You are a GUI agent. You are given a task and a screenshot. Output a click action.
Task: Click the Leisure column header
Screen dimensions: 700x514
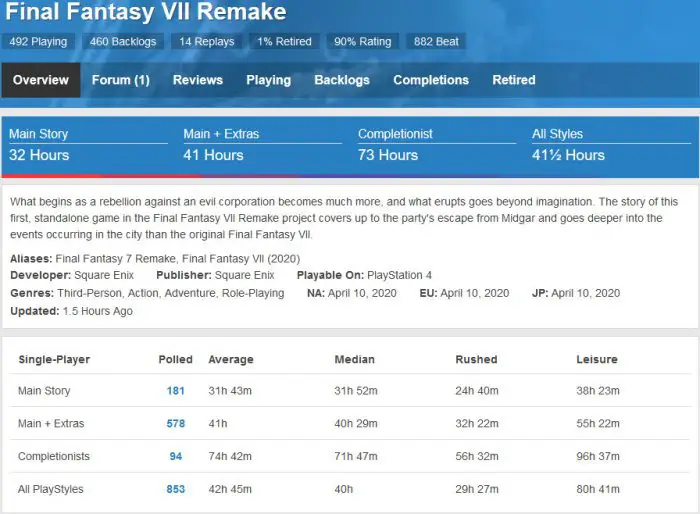pos(597,359)
